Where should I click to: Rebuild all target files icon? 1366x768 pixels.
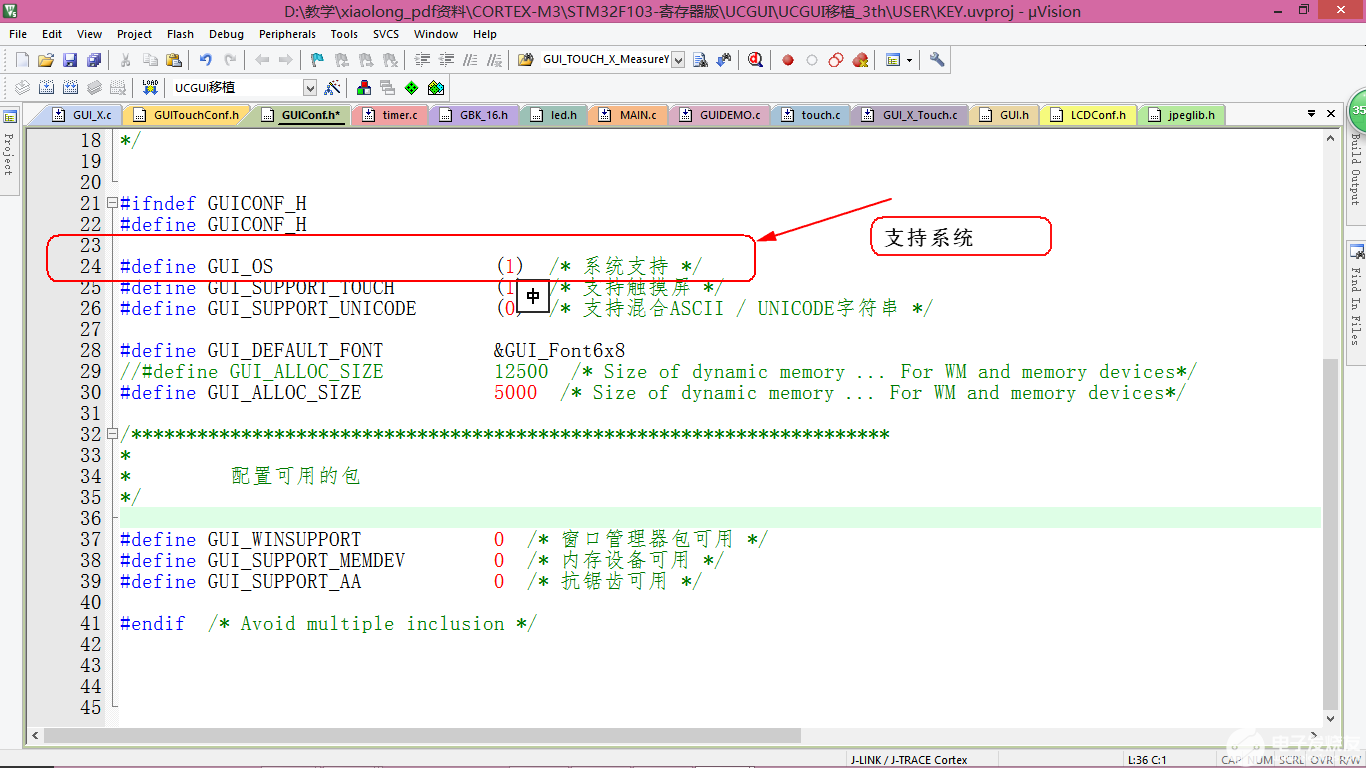click(70, 88)
